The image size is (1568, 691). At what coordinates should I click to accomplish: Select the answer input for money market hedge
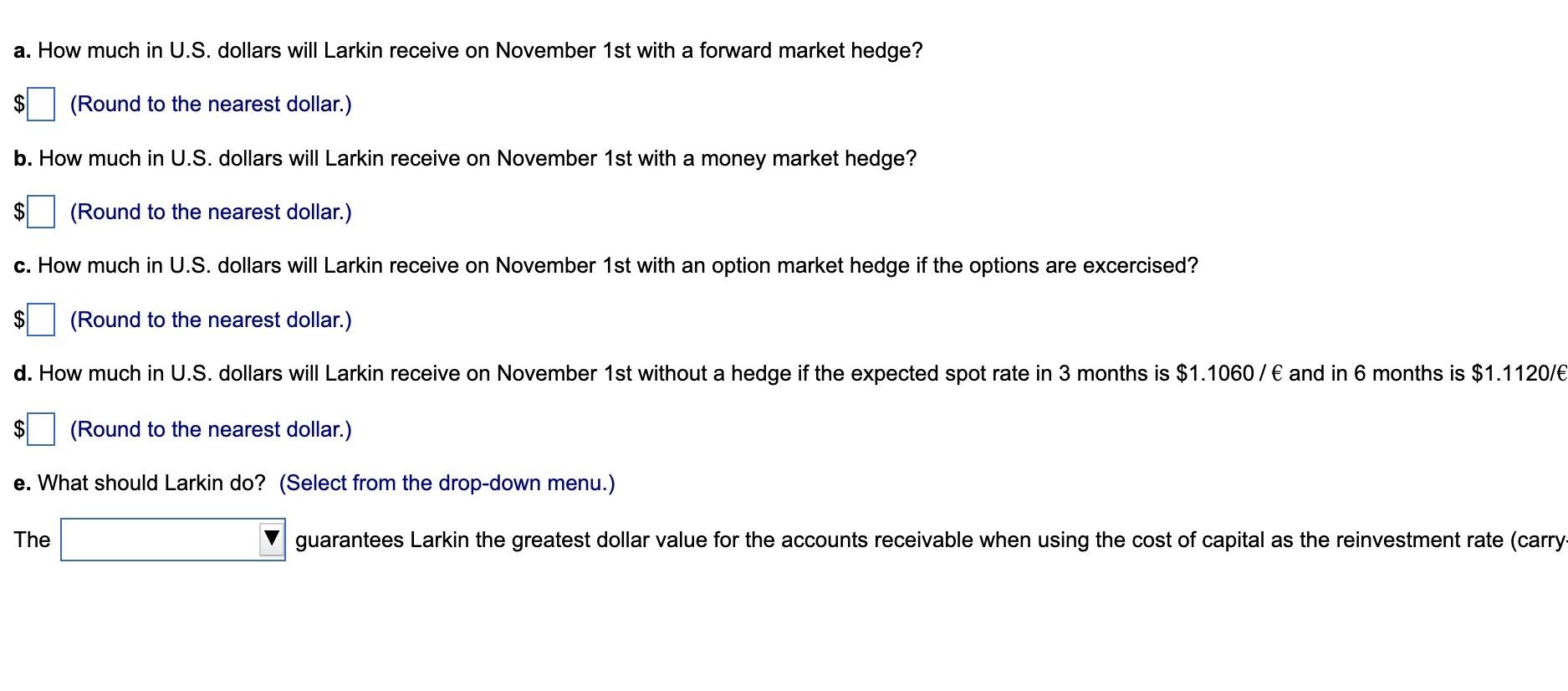click(41, 210)
